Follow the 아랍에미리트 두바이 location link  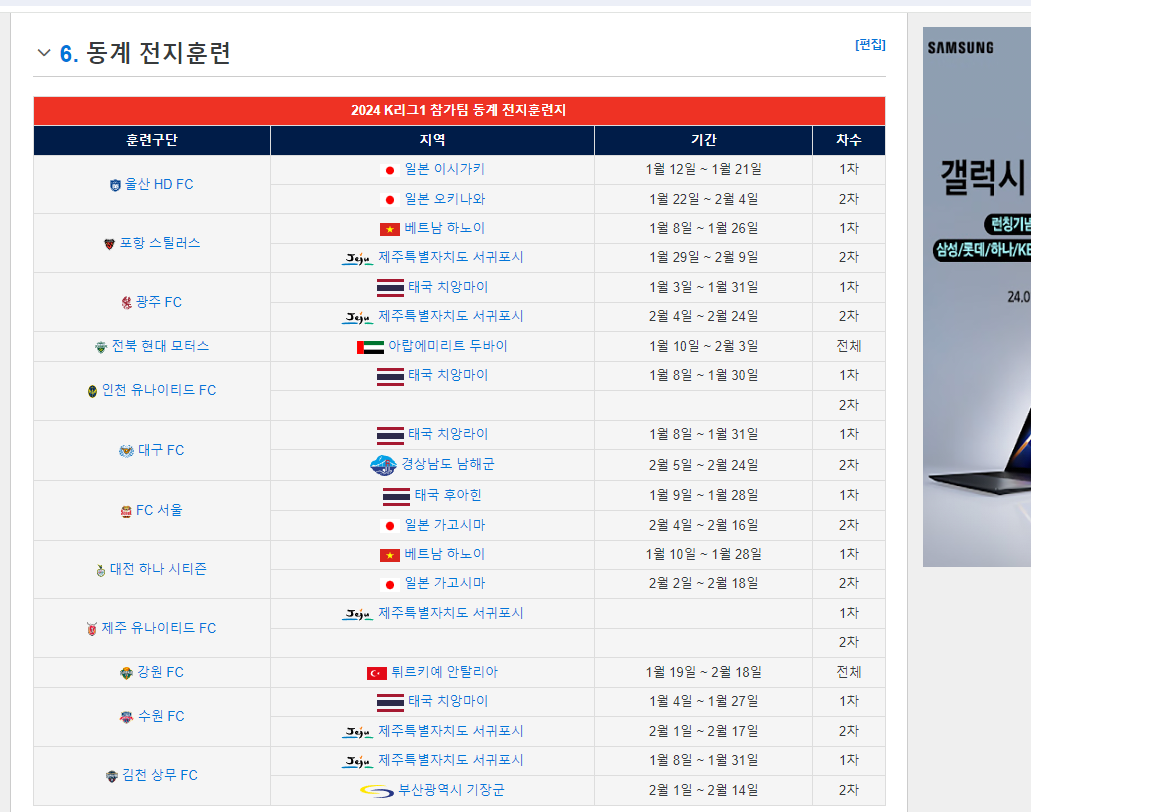[447, 346]
